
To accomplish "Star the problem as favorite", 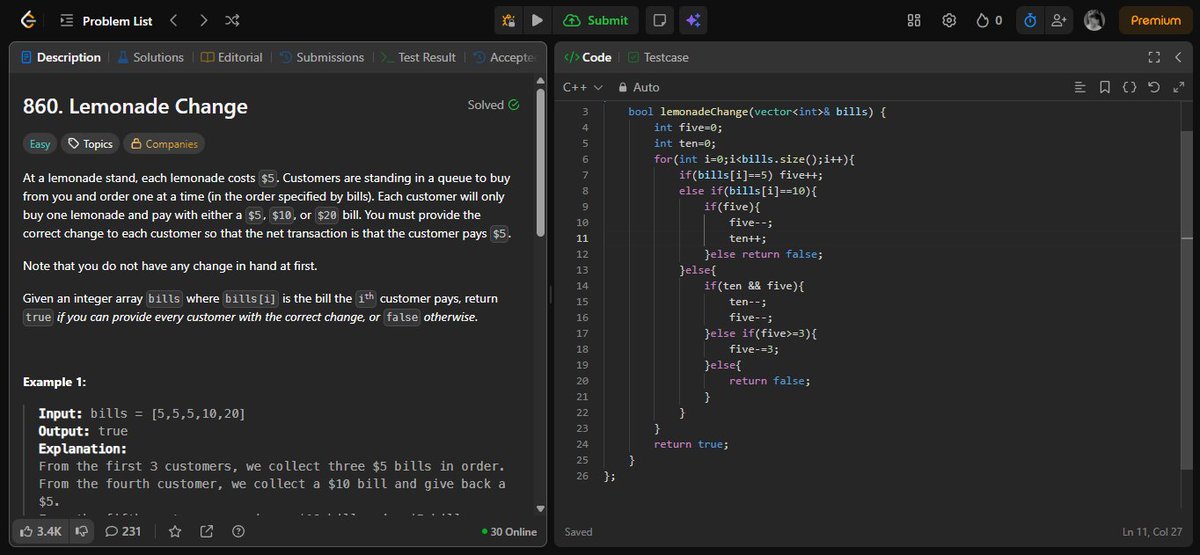I will 175,531.
